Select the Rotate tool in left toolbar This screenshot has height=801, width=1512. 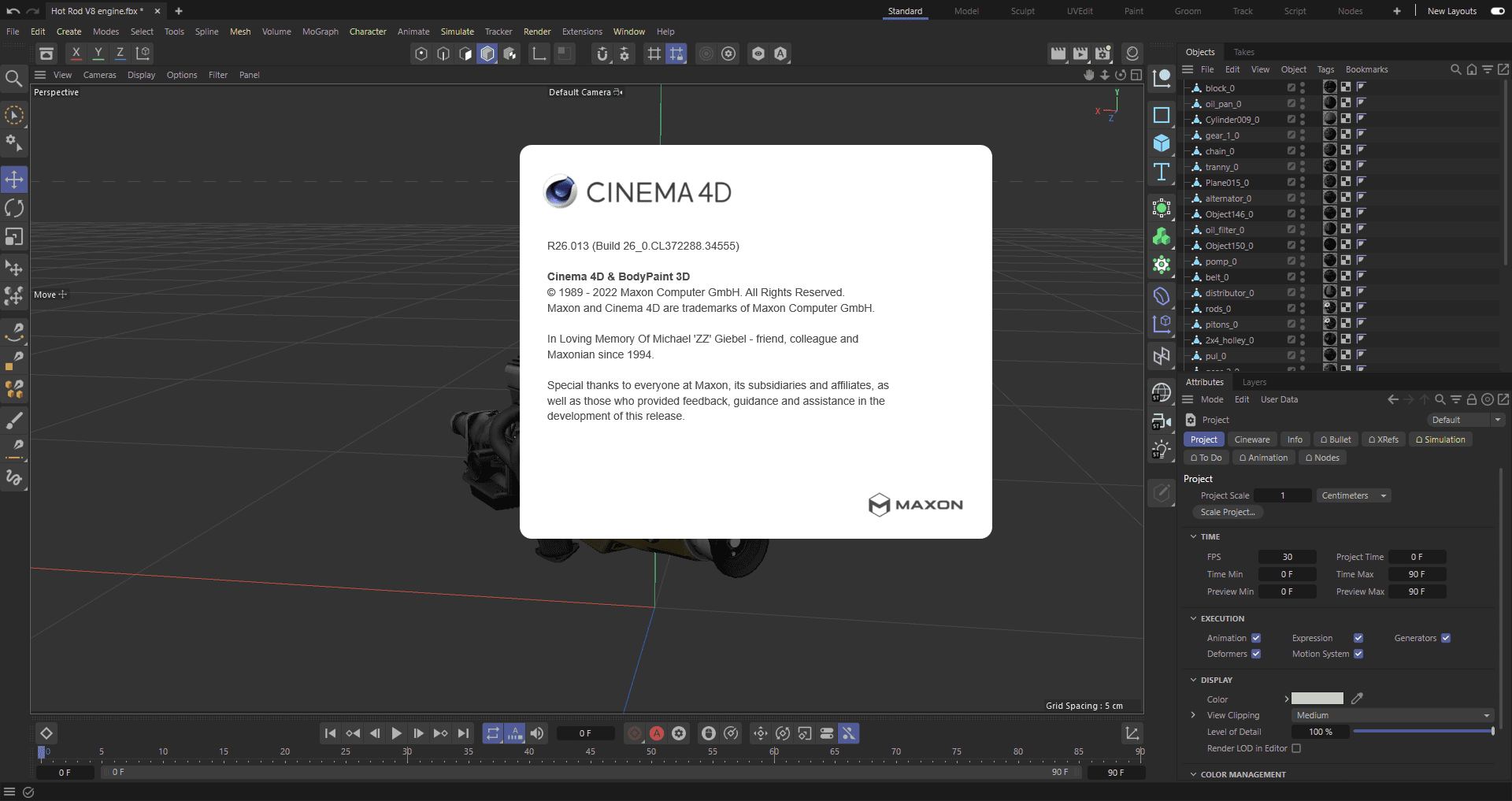(14, 208)
